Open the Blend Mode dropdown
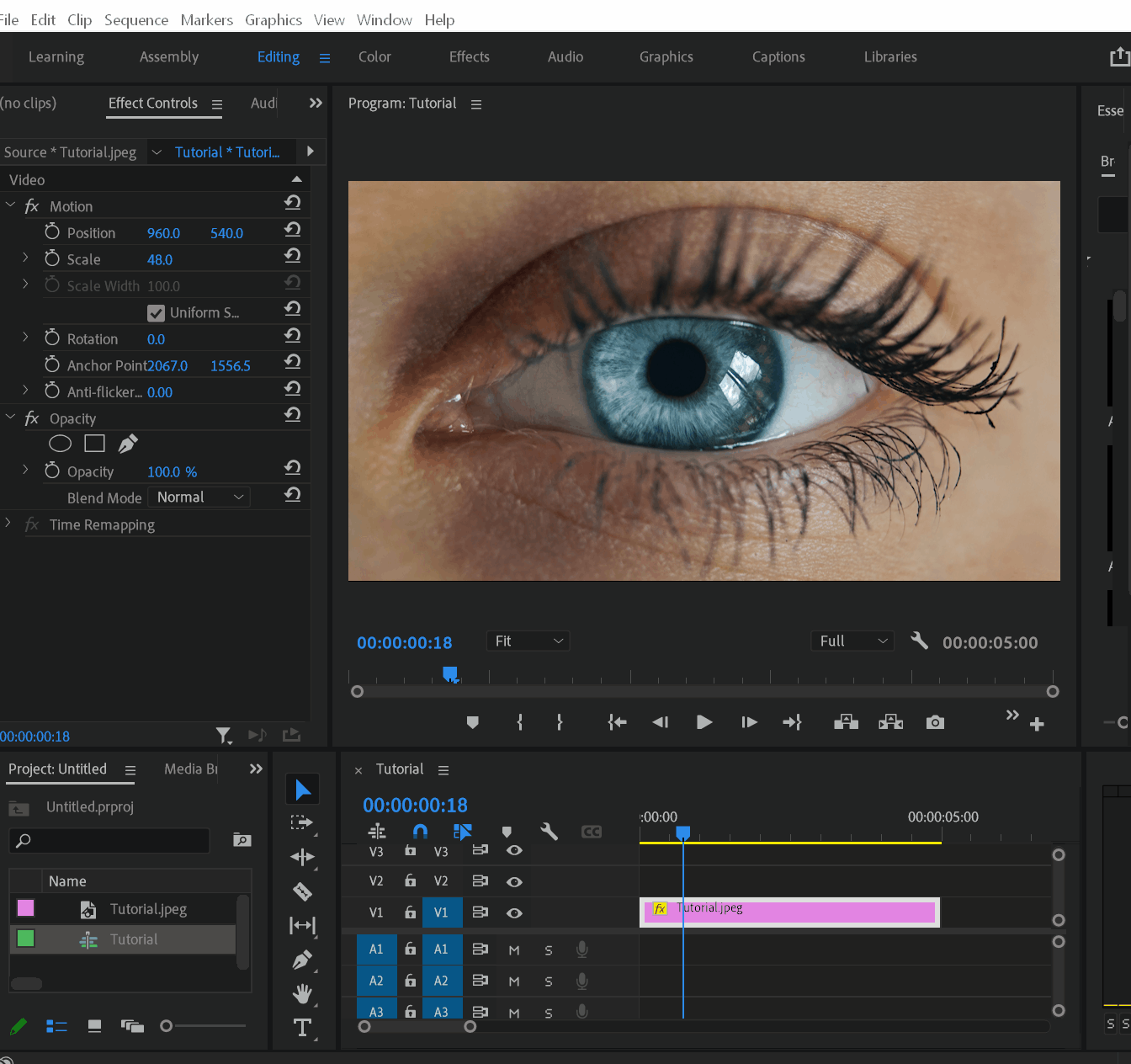This screenshot has width=1131, height=1064. 199,497
